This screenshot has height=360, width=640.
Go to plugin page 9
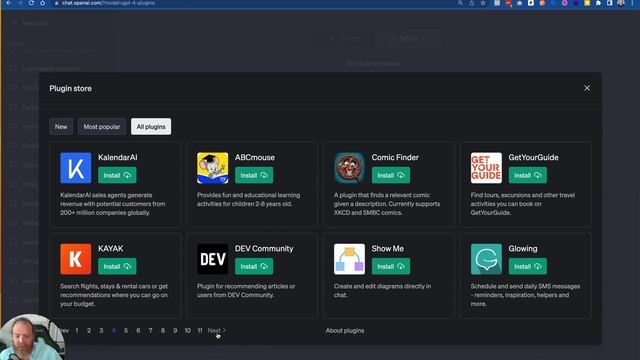tap(175, 330)
